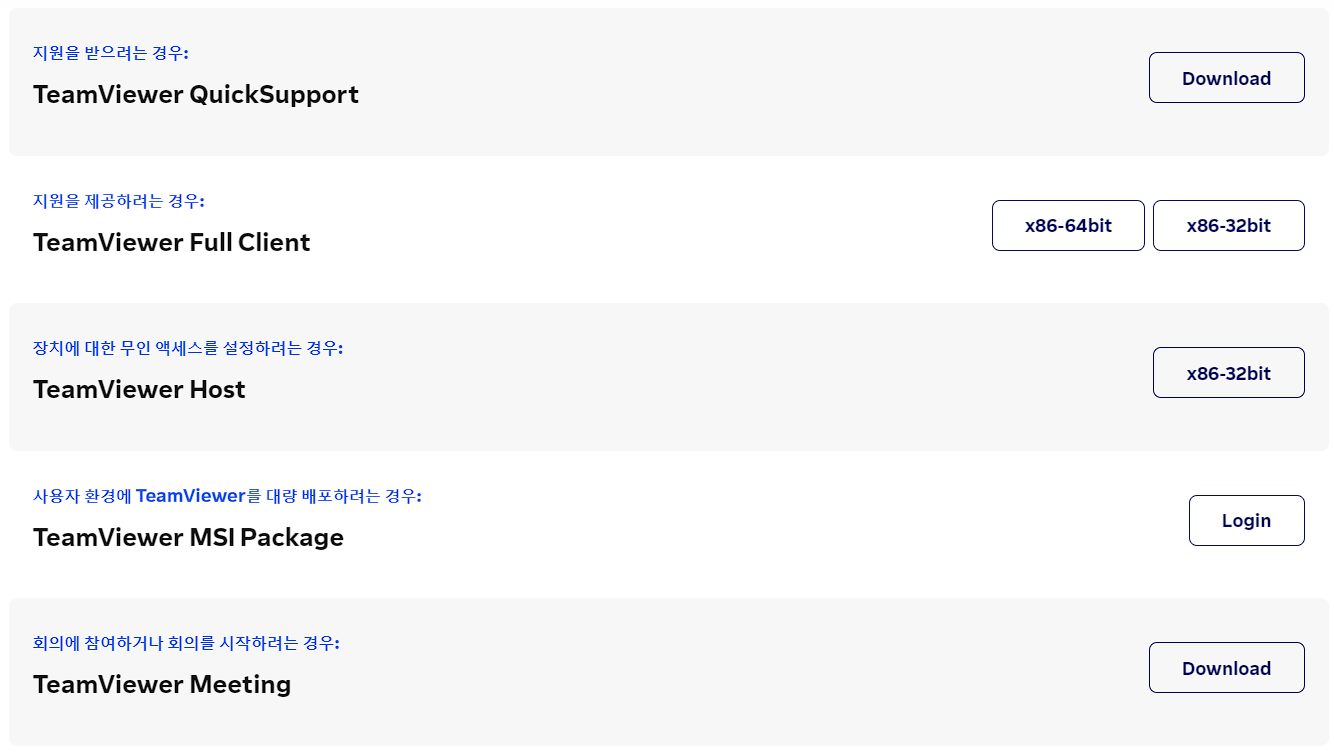The image size is (1334, 756).
Task: Download the x86-64bit TeamViewer Full Client
Action: pos(1068,225)
